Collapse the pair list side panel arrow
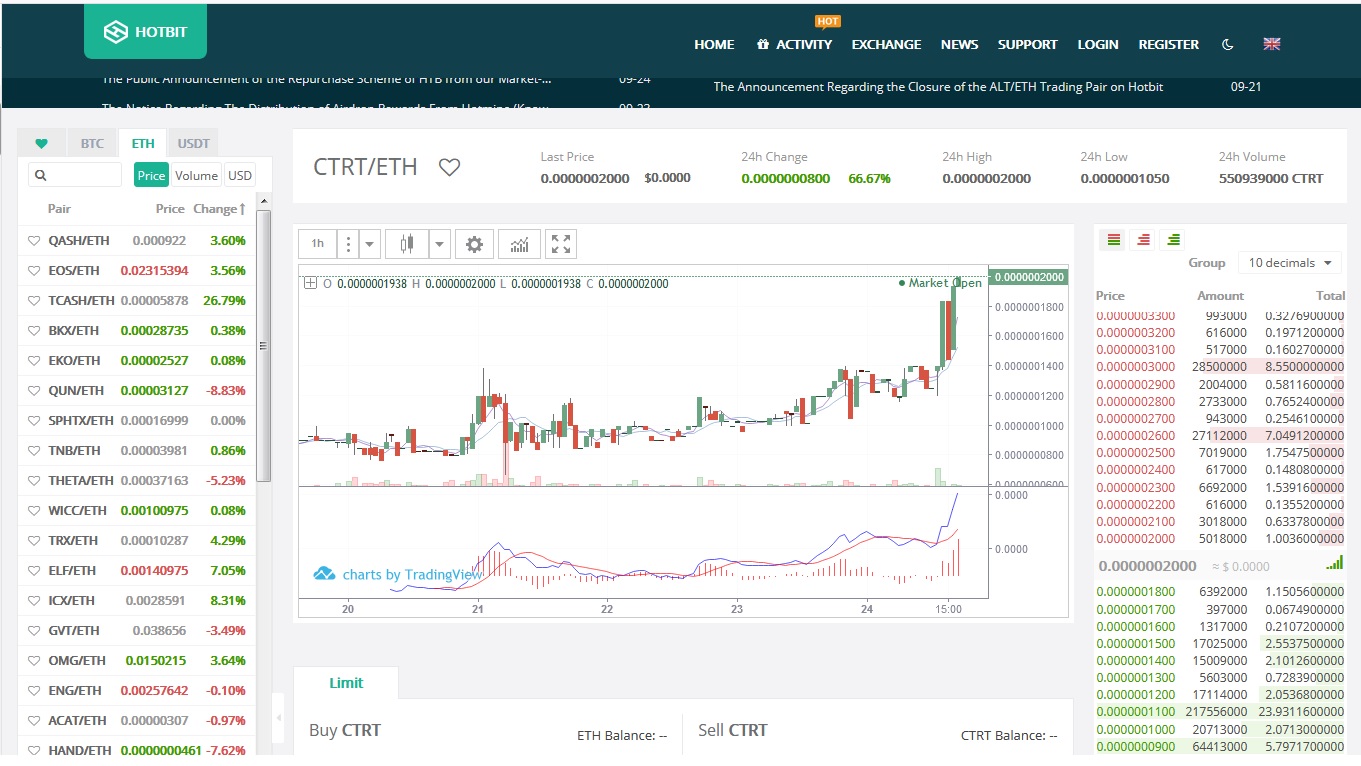The width and height of the screenshot is (1361, 766). [x=278, y=718]
